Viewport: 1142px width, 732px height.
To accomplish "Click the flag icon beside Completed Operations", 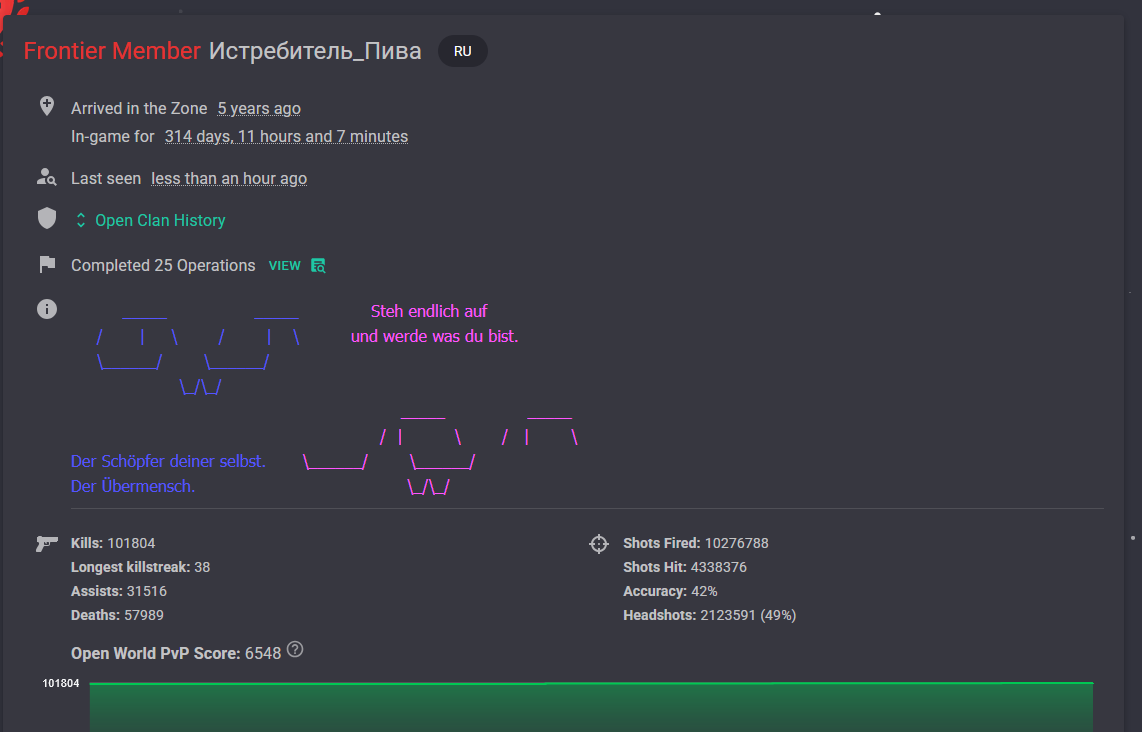I will click(x=46, y=265).
